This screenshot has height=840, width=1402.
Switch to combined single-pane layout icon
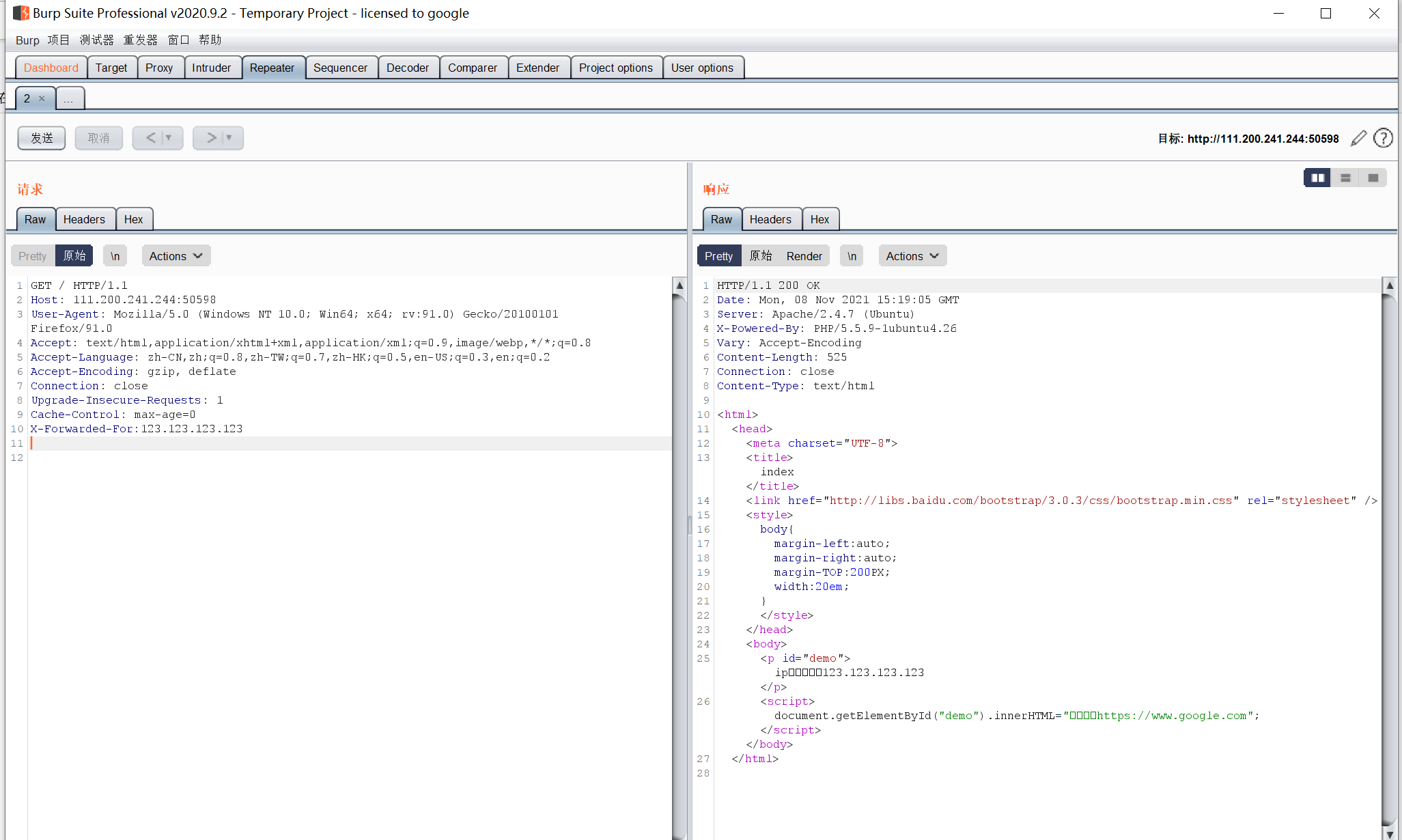click(1373, 178)
